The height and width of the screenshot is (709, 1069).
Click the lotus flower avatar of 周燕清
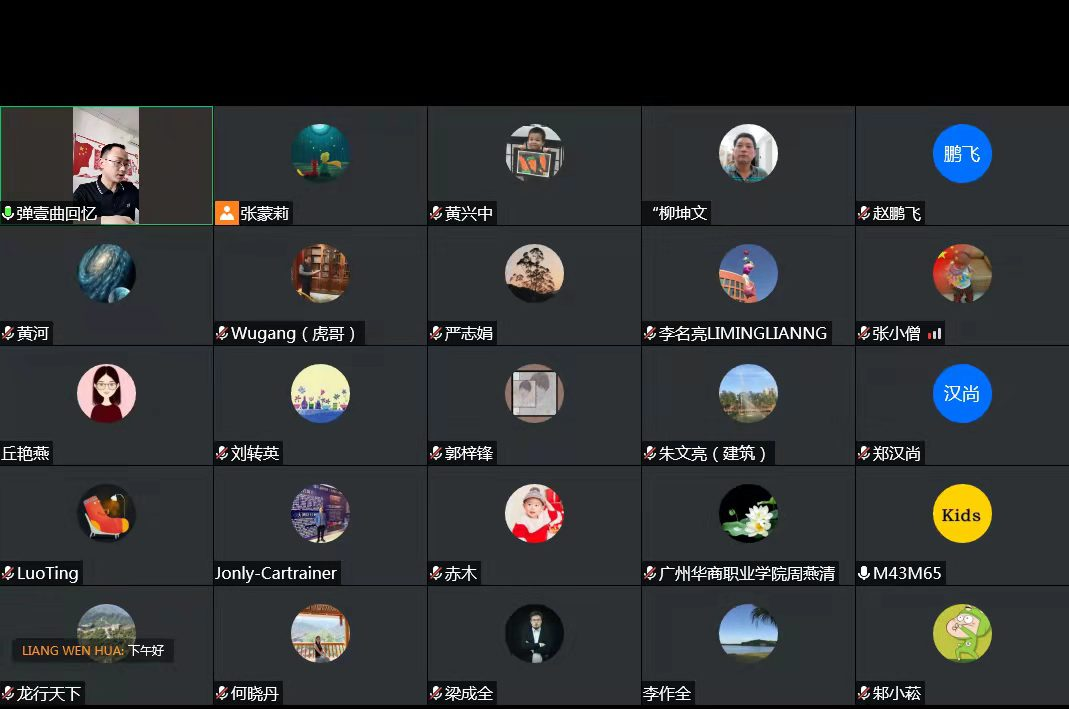point(749,513)
